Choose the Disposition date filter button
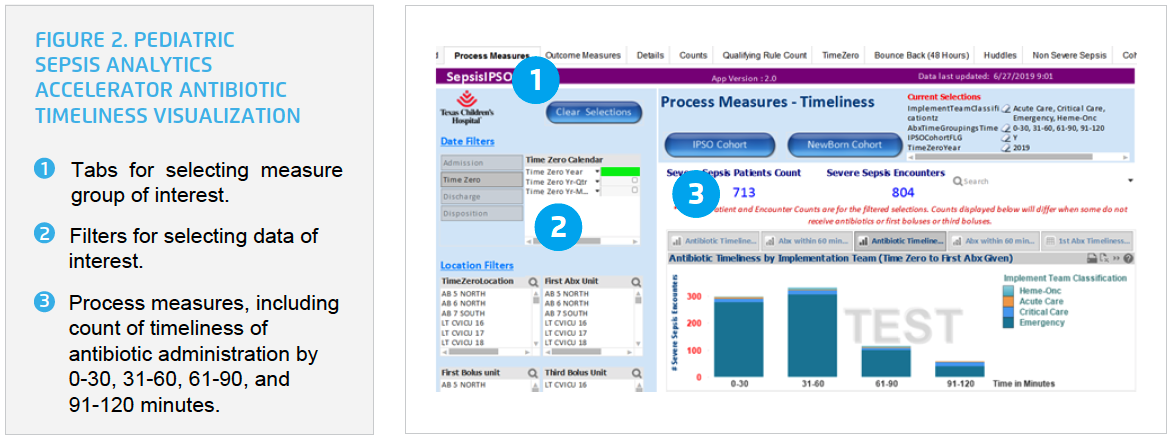 point(480,213)
